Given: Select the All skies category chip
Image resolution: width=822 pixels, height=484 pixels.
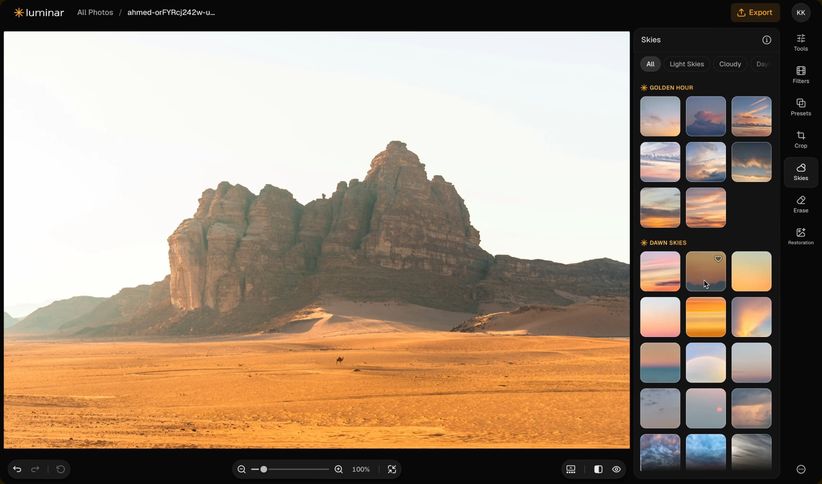Looking at the screenshot, I should click(650, 64).
